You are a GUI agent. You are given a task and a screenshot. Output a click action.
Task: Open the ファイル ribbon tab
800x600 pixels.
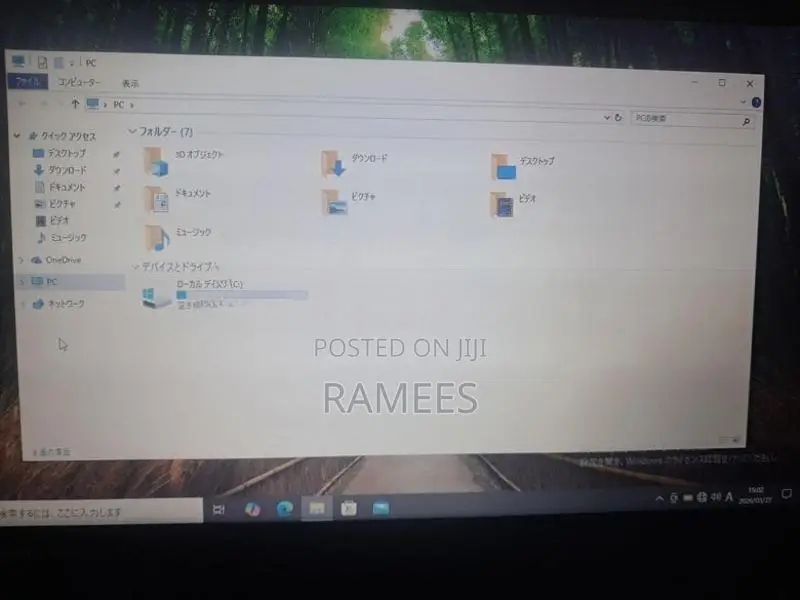tap(28, 82)
